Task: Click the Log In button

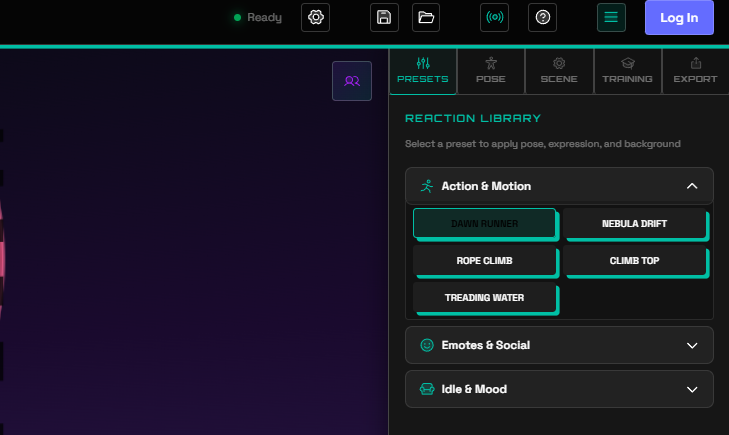Action: pos(679,18)
